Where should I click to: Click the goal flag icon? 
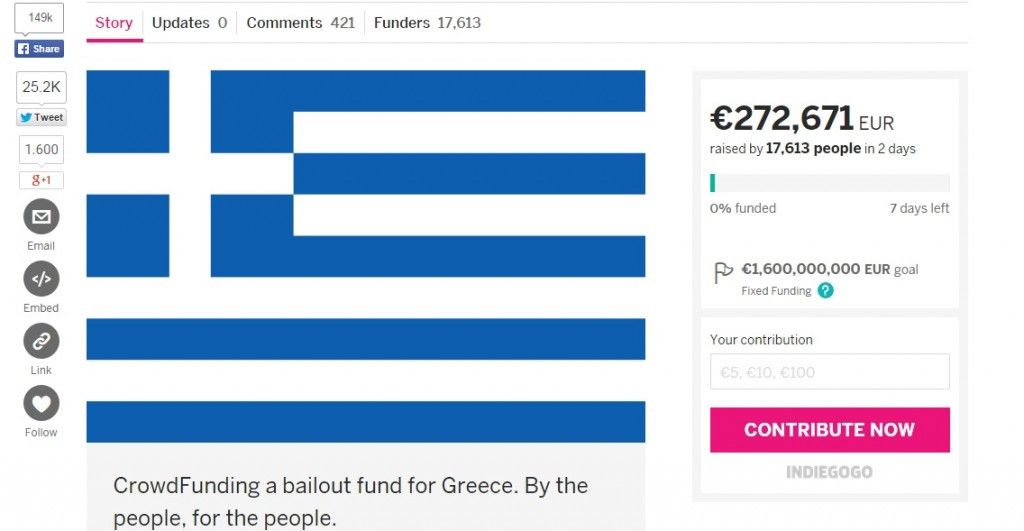(723, 272)
